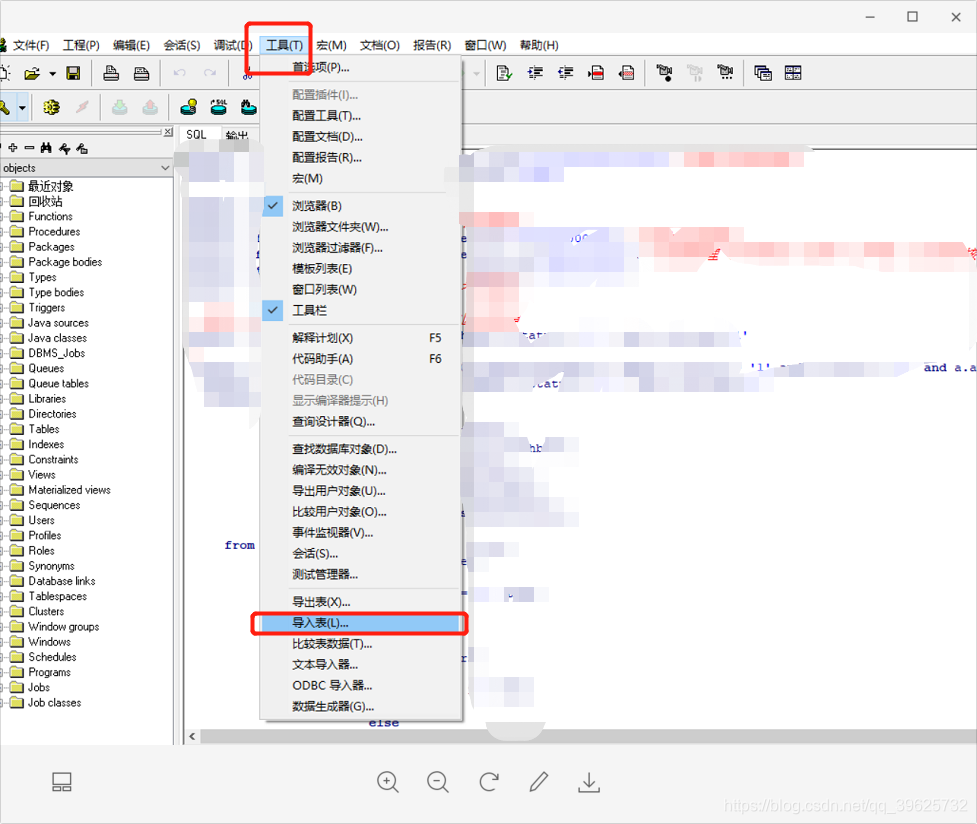Select the Materialized views folder
Image resolution: width=977 pixels, height=824 pixels.
tap(69, 490)
